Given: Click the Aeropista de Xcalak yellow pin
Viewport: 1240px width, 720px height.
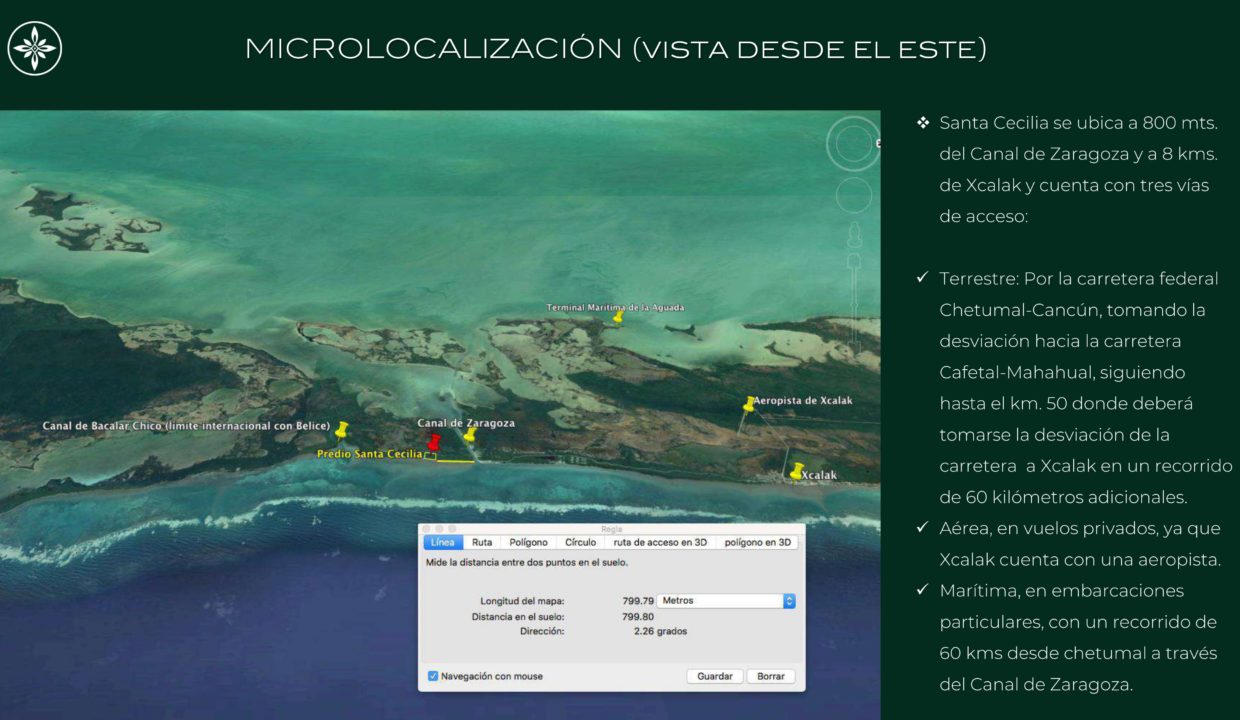Looking at the screenshot, I should pos(748,404).
